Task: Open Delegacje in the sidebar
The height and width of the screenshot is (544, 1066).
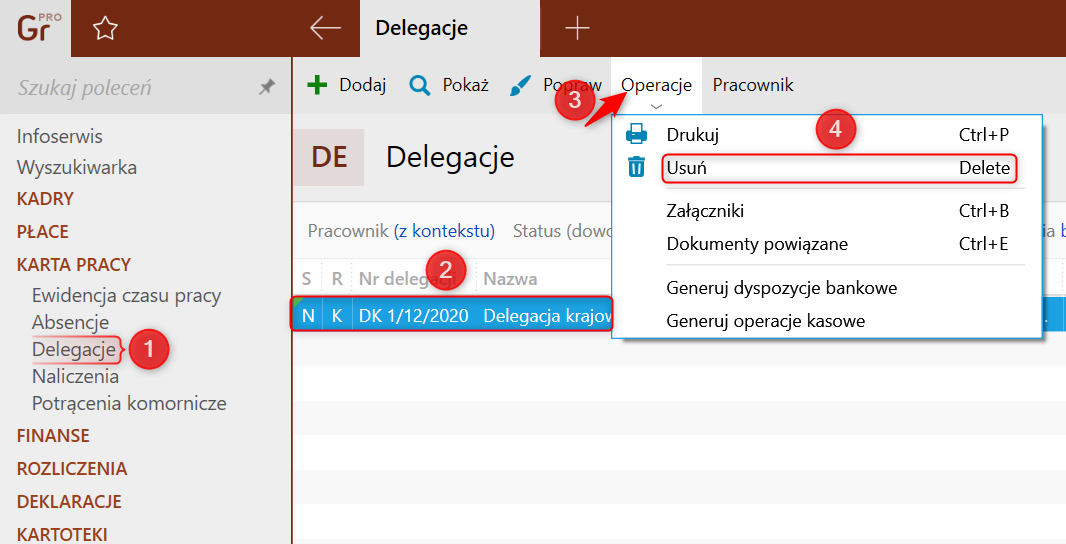Action: coord(74,350)
